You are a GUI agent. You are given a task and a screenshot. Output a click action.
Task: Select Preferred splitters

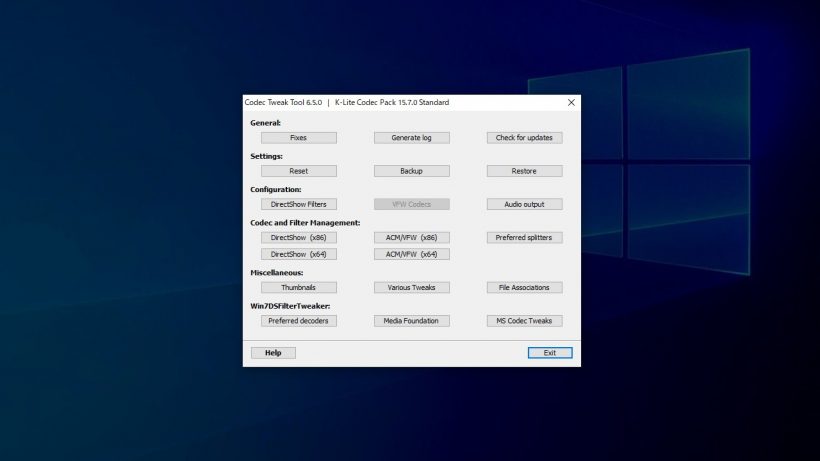[x=525, y=238]
